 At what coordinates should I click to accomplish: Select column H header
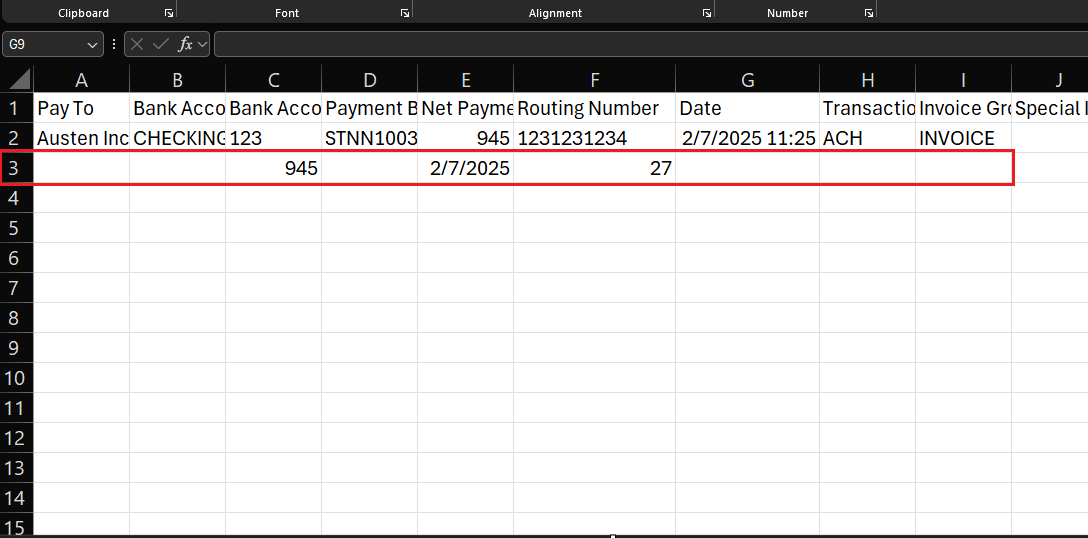click(867, 80)
